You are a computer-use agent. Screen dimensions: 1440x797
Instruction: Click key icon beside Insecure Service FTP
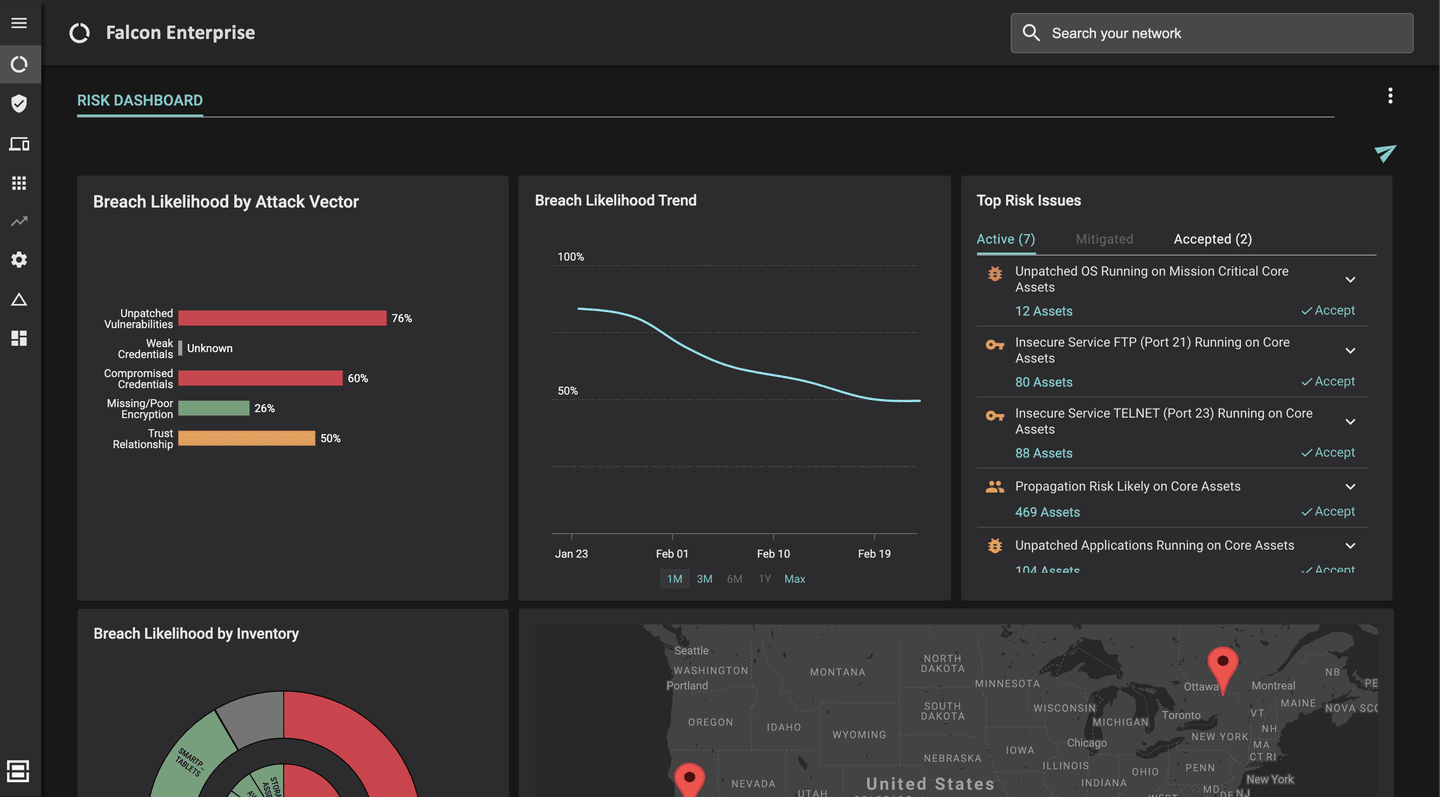pyautogui.click(x=994, y=345)
